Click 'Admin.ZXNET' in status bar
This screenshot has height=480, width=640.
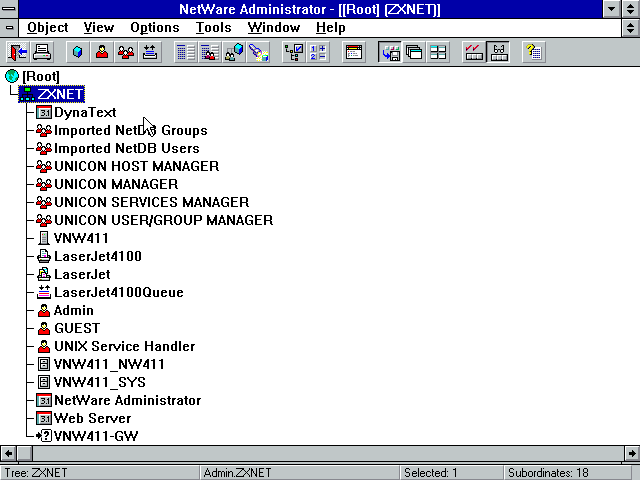pos(237,473)
